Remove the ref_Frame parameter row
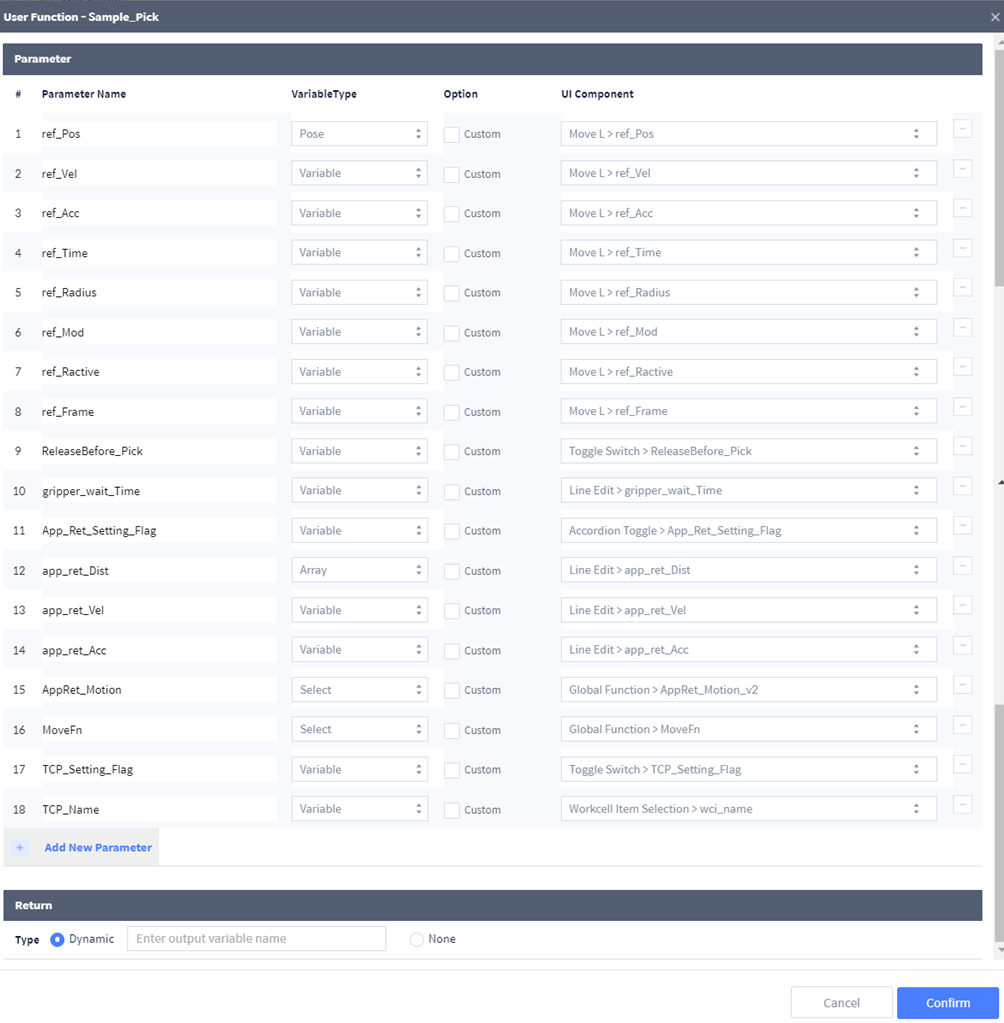The image size is (1004, 1023). [x=962, y=407]
